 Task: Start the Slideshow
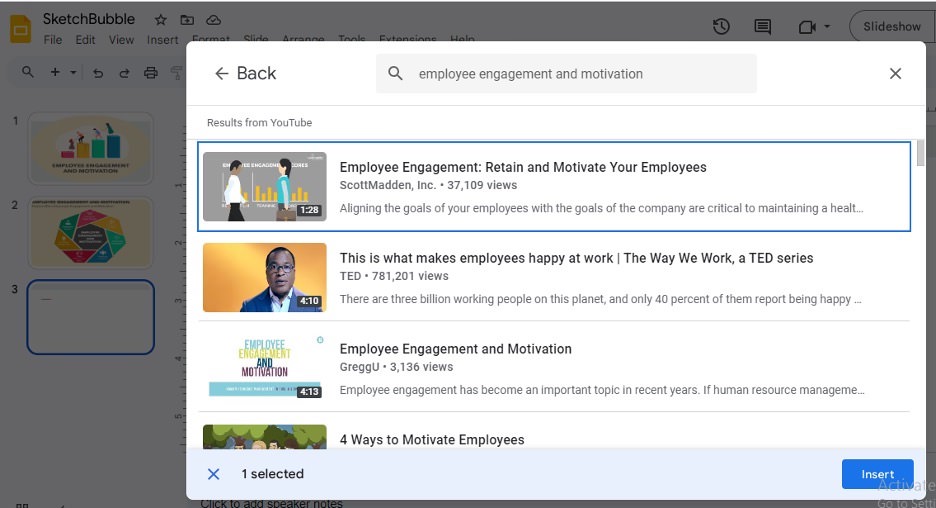[x=892, y=26]
